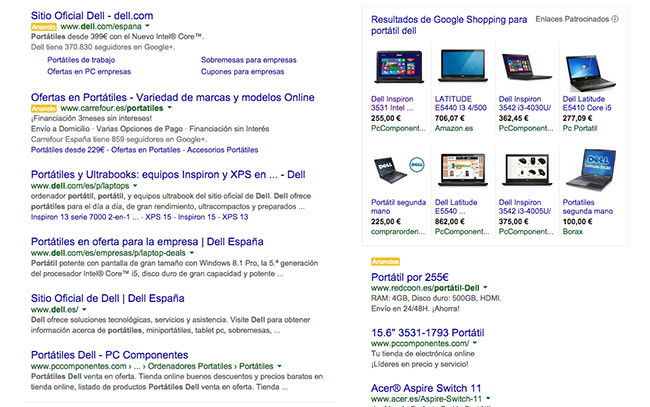The image size is (650, 407).
Task: Open 'Resultados de Google Shopping para portátil dell'
Action: [x=449, y=25]
